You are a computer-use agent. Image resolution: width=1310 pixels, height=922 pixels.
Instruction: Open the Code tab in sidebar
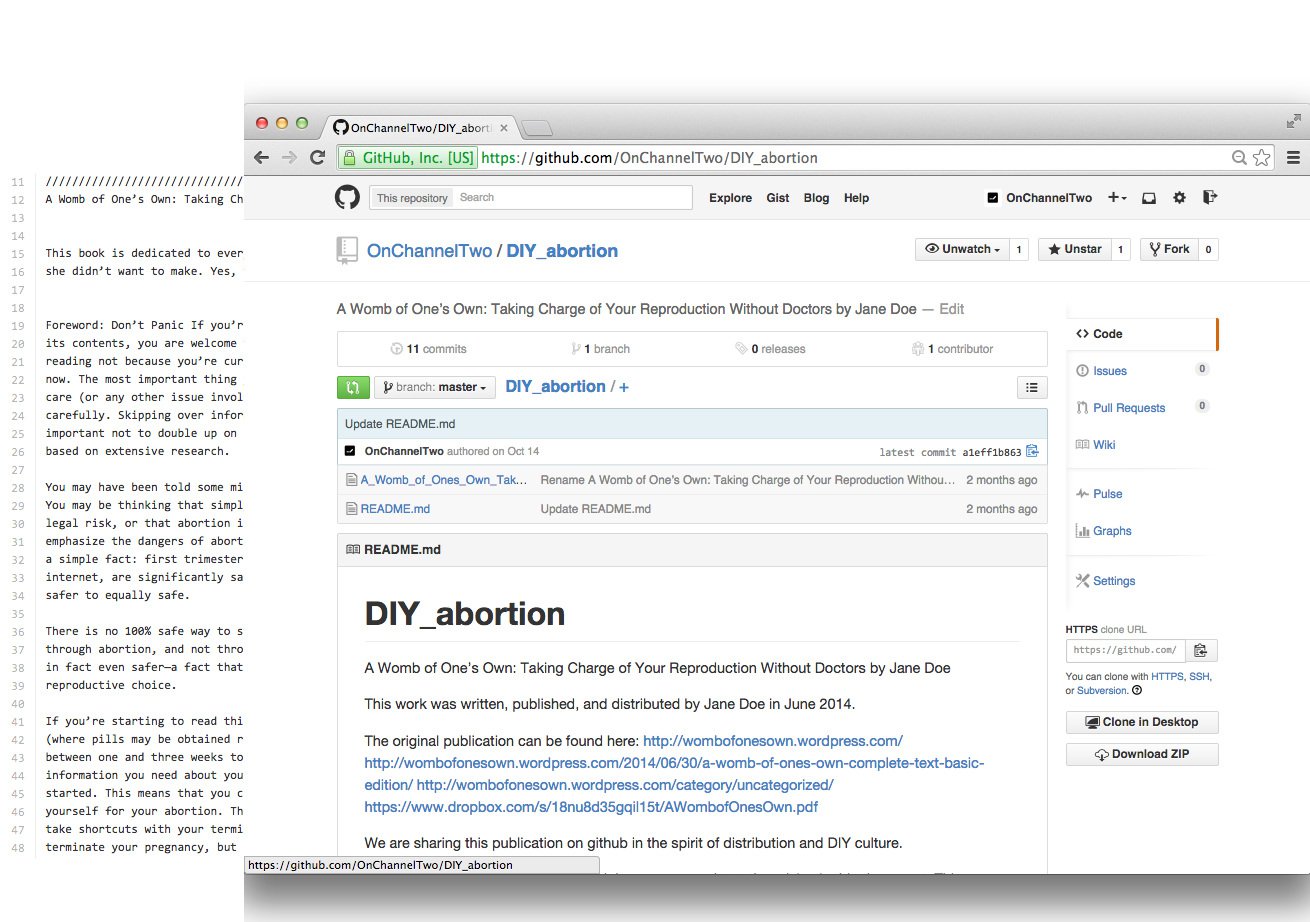click(x=1143, y=334)
